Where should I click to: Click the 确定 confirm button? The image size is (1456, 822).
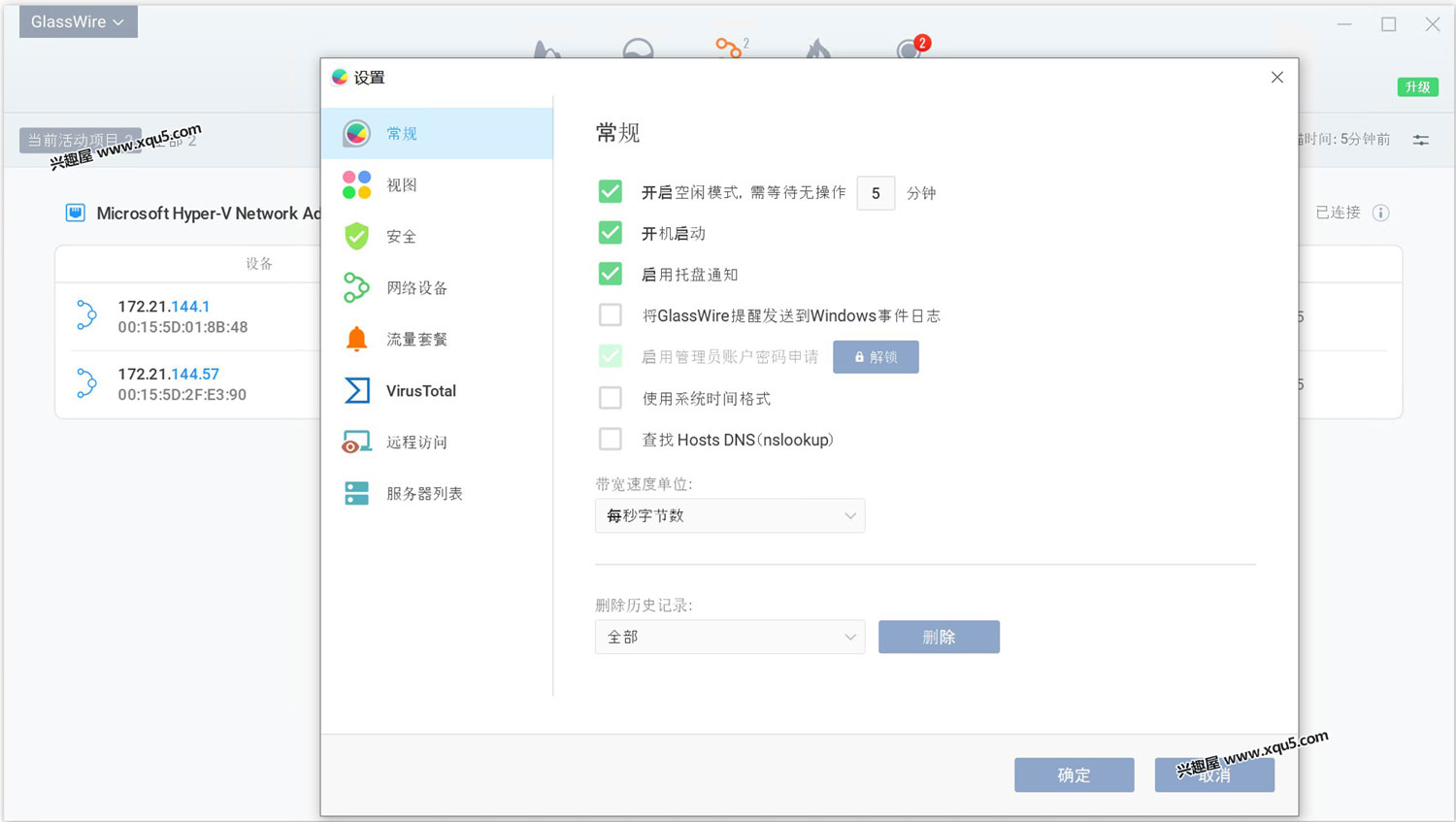pyautogui.click(x=1074, y=774)
